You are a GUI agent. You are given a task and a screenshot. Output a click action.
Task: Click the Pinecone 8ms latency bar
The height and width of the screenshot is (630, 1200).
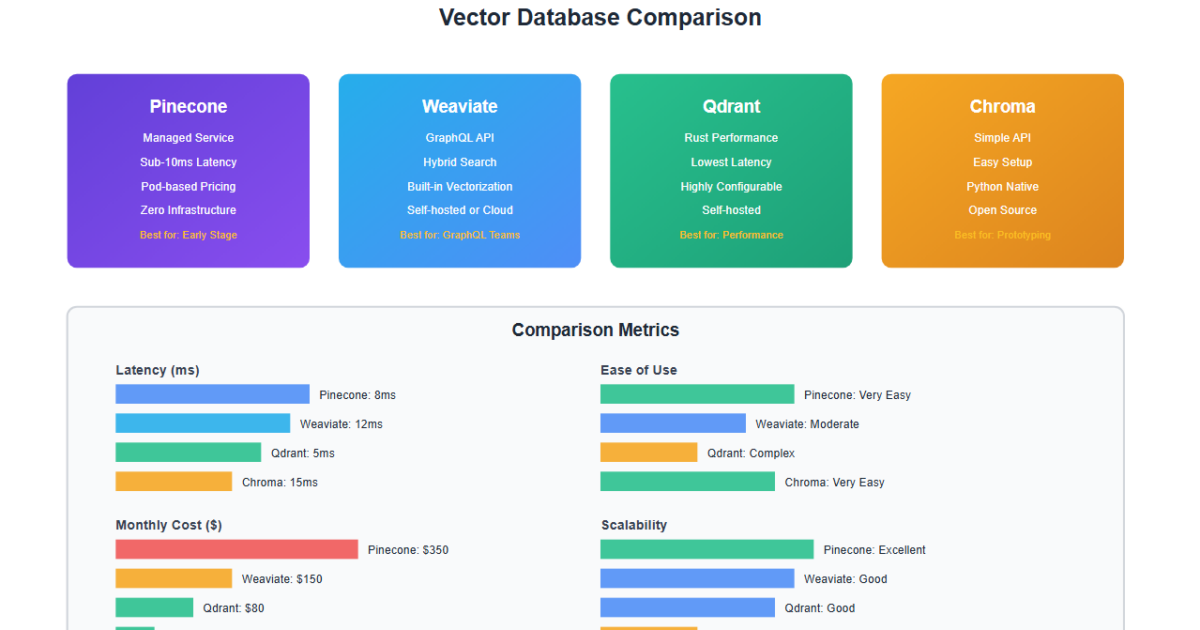tap(212, 394)
